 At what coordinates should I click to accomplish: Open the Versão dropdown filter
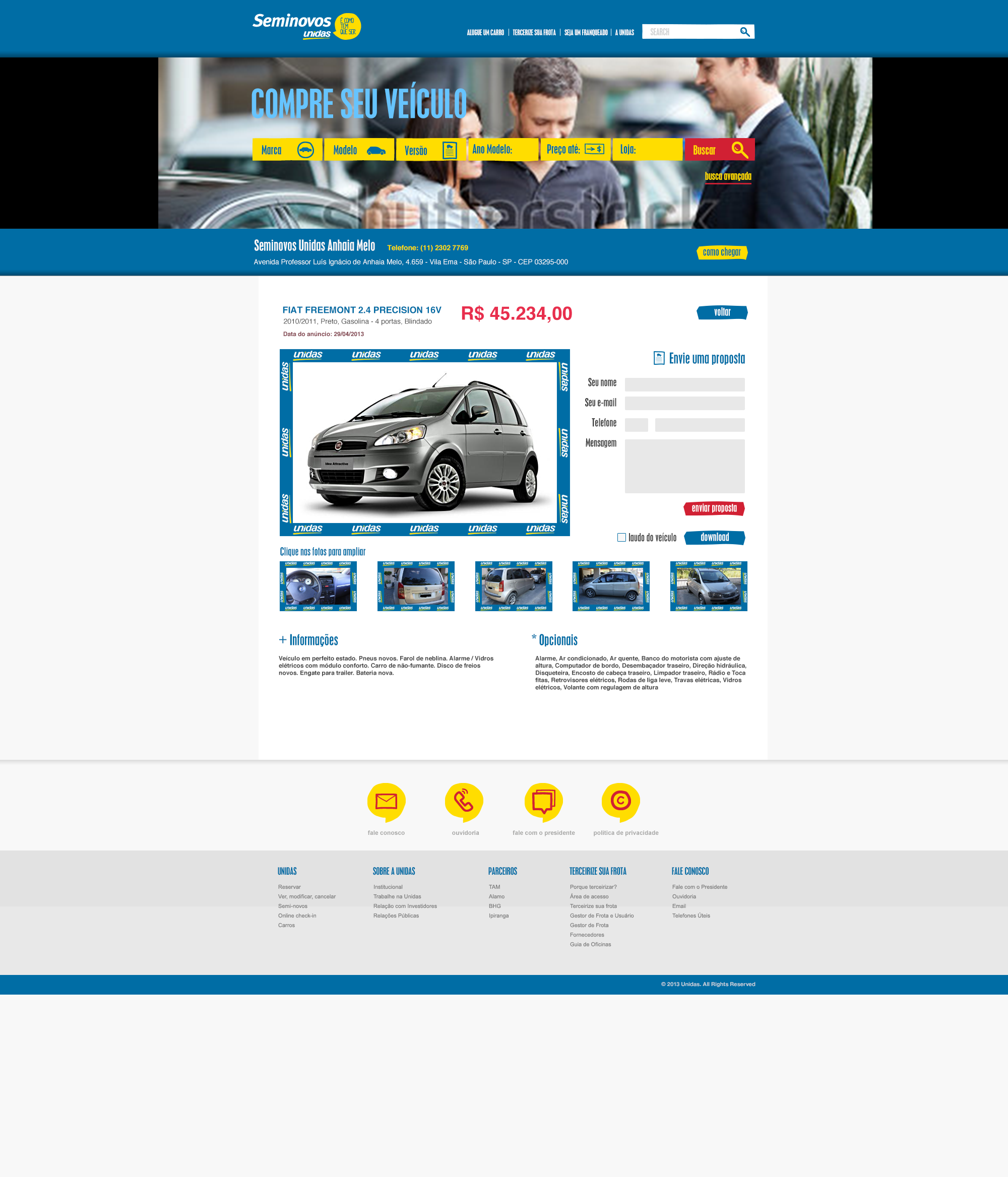(x=430, y=150)
